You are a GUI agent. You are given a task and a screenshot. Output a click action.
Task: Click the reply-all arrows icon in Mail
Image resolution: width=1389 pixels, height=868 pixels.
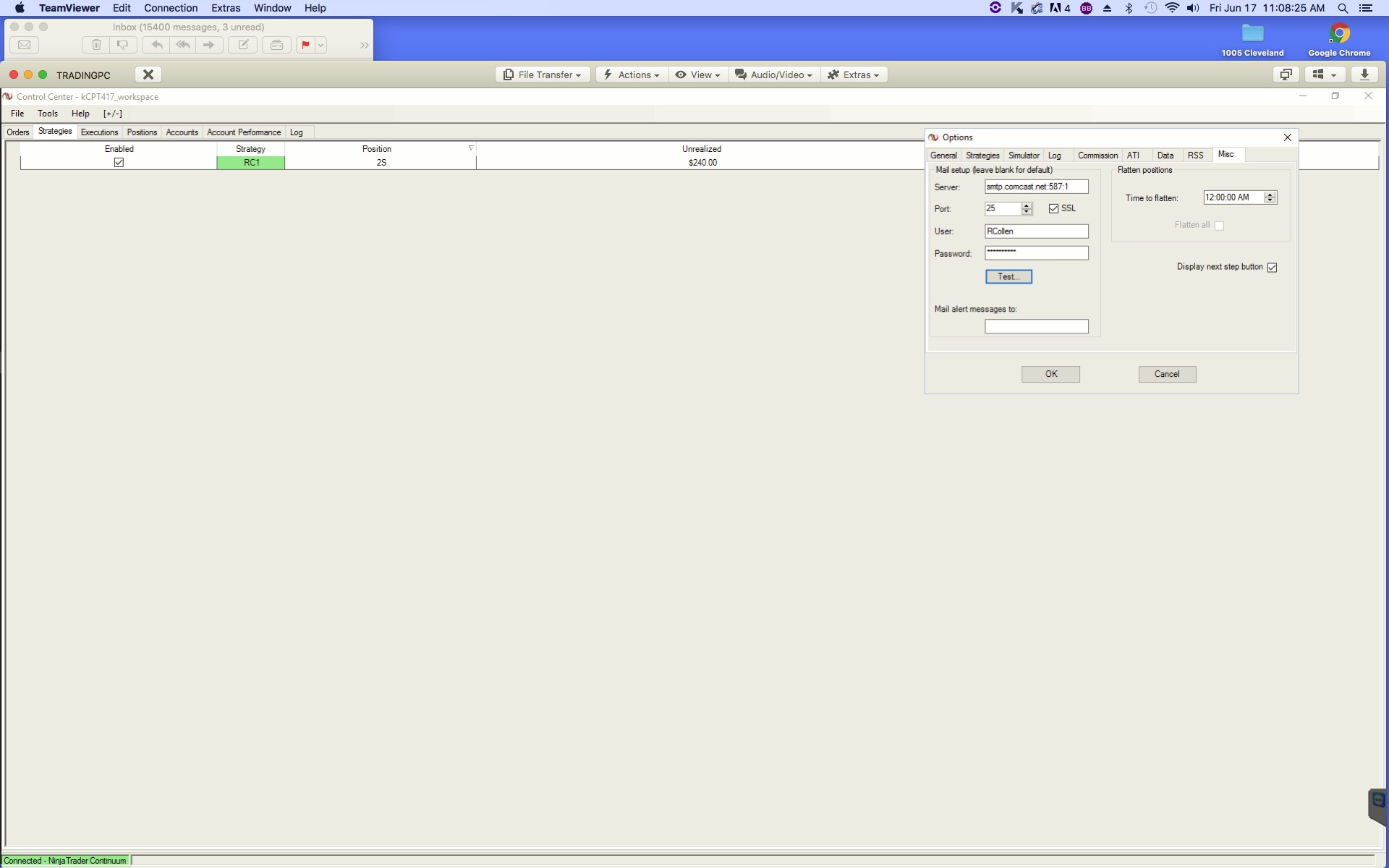tap(183, 45)
